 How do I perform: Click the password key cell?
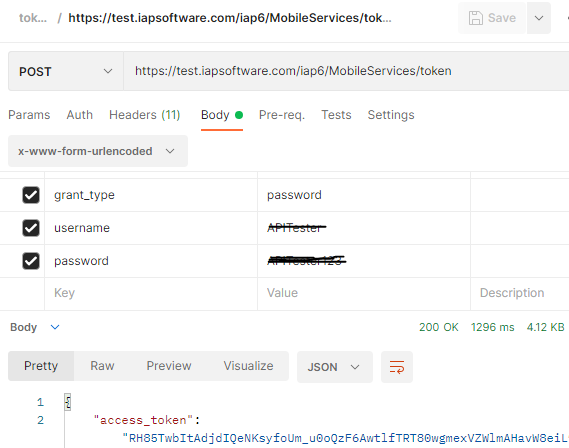pyautogui.click(x=151, y=261)
